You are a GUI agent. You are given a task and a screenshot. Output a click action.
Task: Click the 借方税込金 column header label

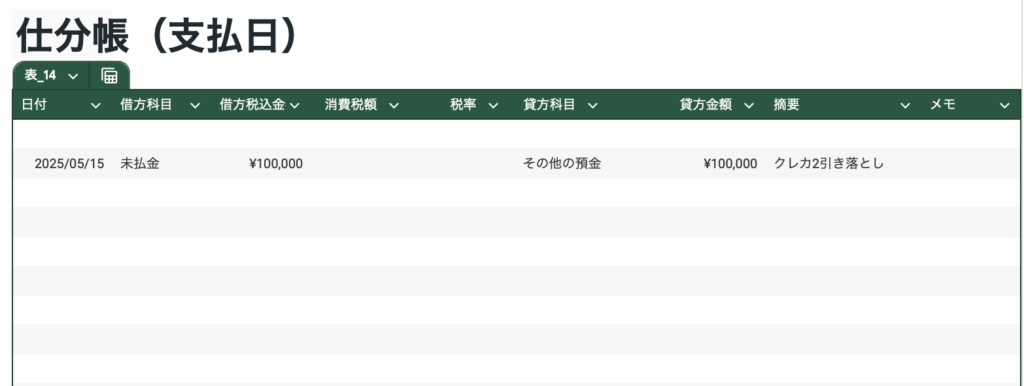click(x=252, y=105)
